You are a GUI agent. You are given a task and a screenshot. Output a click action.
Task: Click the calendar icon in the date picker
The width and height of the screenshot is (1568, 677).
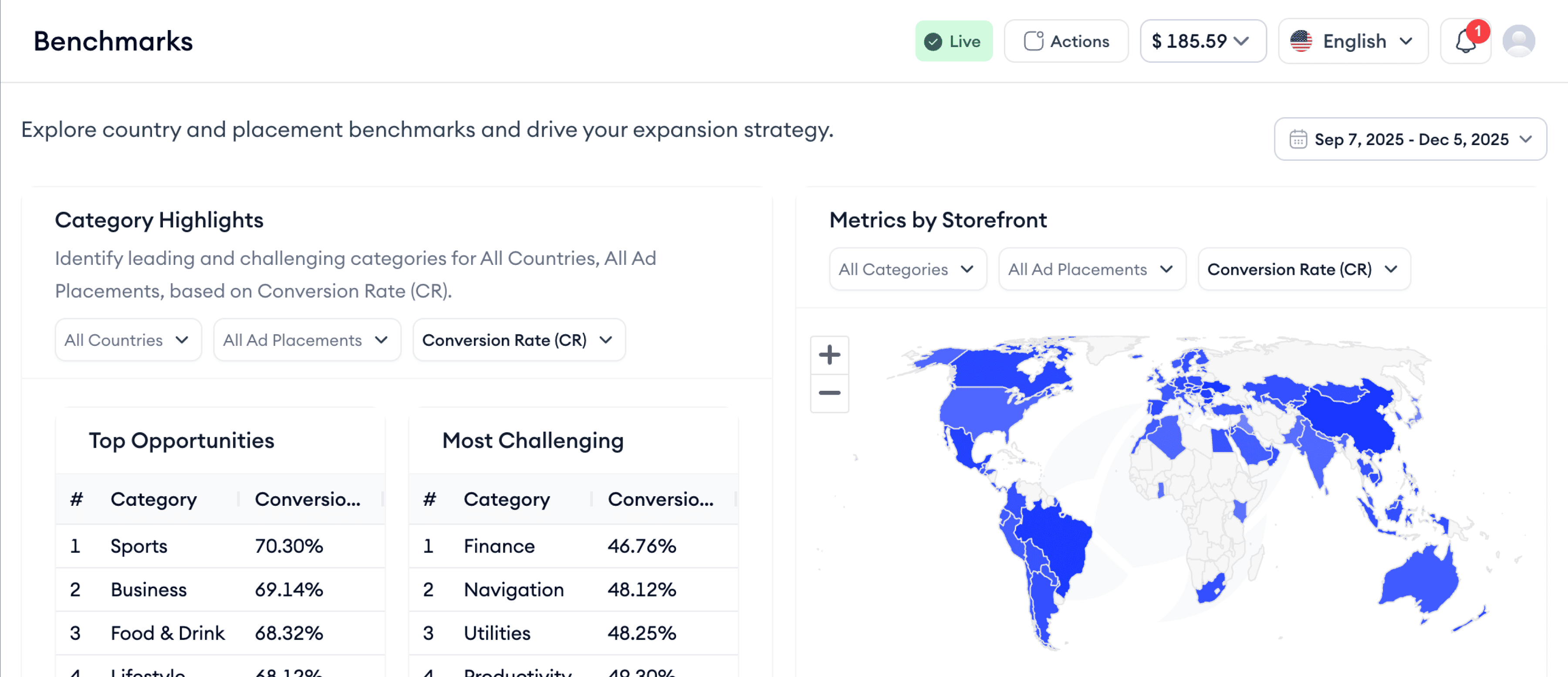pyautogui.click(x=1299, y=139)
